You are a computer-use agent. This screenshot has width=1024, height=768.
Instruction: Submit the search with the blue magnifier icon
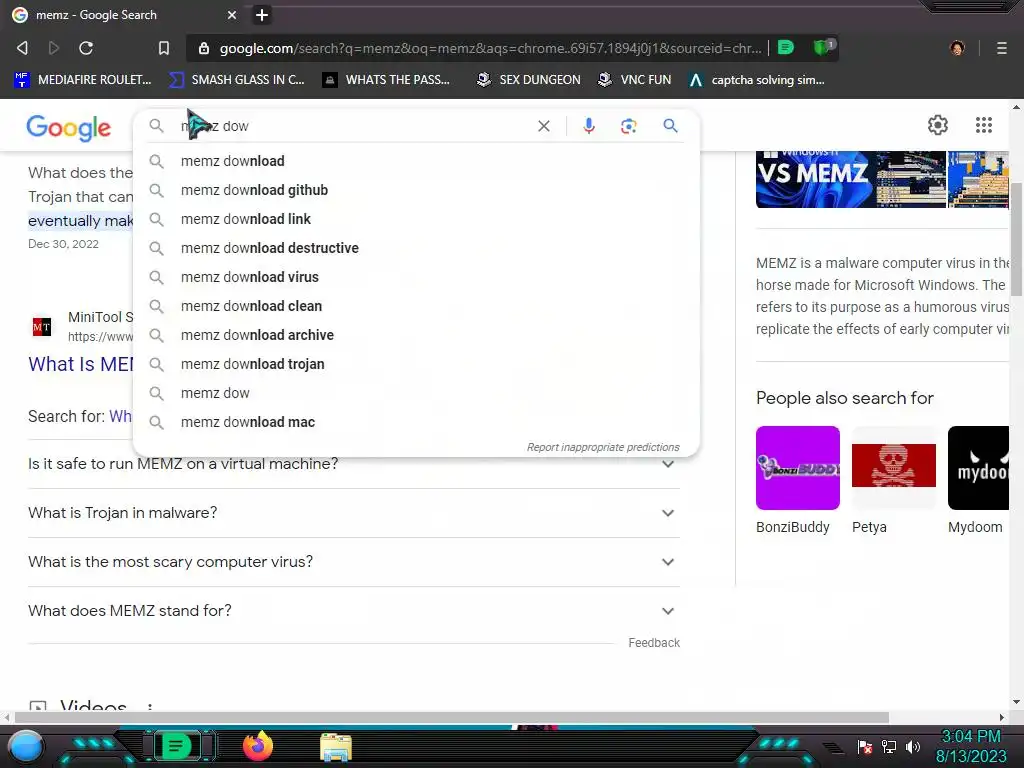coord(670,125)
